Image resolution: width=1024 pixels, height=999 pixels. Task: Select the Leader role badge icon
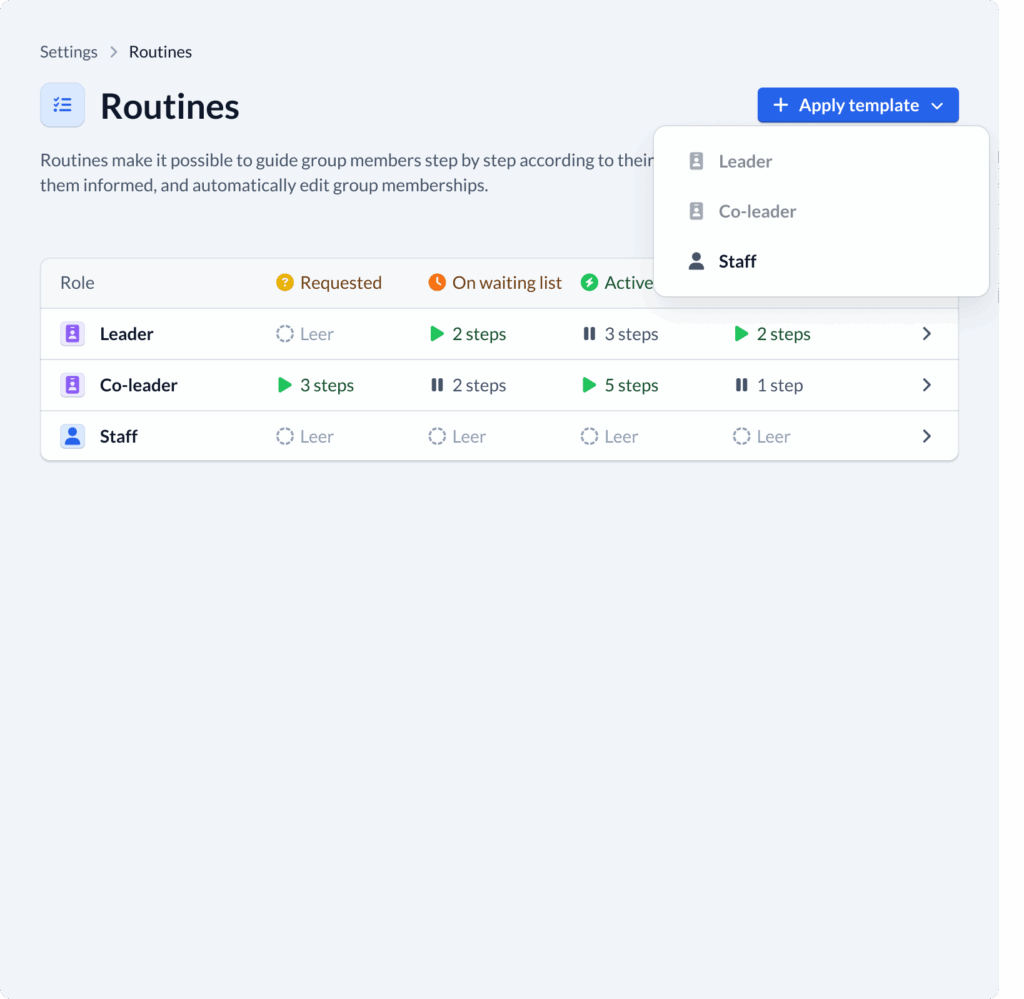click(x=72, y=333)
